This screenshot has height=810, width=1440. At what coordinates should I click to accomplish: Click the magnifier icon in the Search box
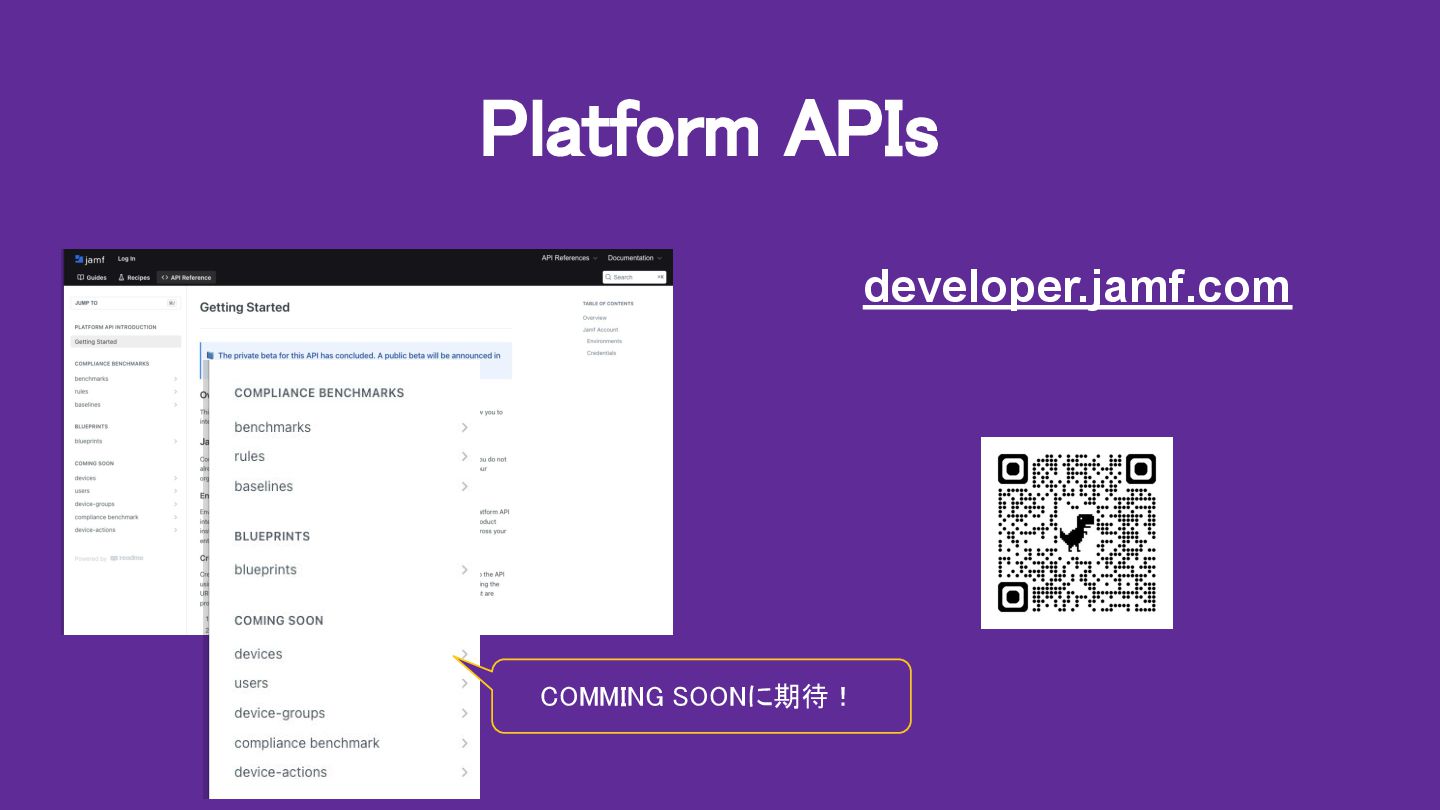point(608,277)
